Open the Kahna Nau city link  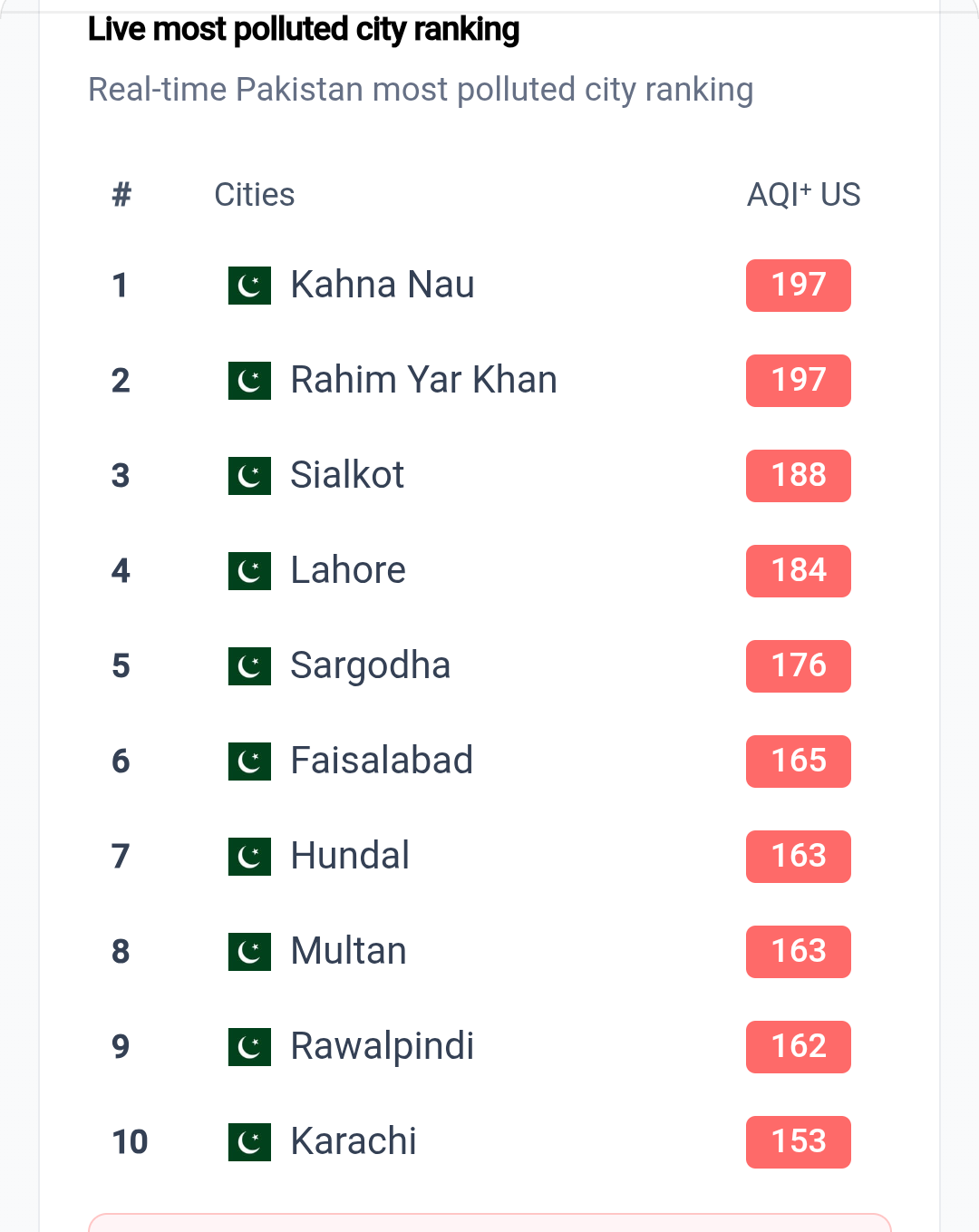click(382, 285)
